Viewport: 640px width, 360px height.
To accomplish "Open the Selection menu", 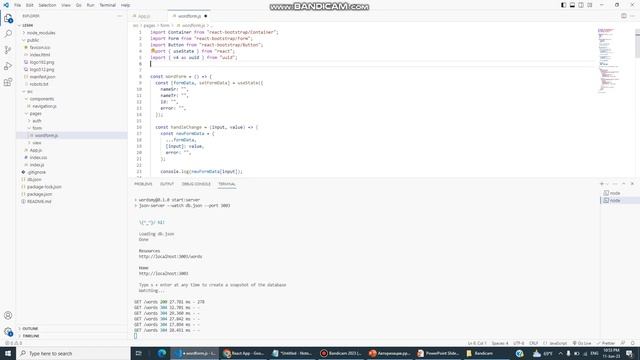I will point(47,5).
